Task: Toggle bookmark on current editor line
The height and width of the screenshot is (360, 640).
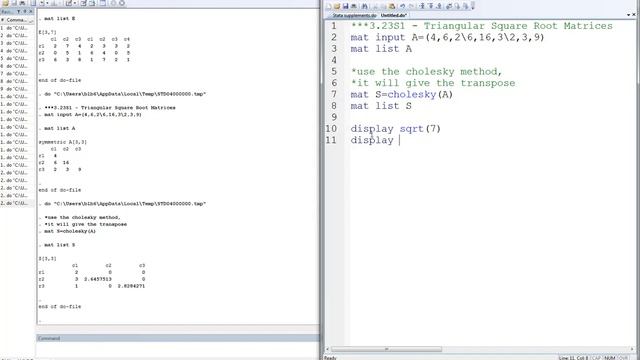Action: [422, 6]
